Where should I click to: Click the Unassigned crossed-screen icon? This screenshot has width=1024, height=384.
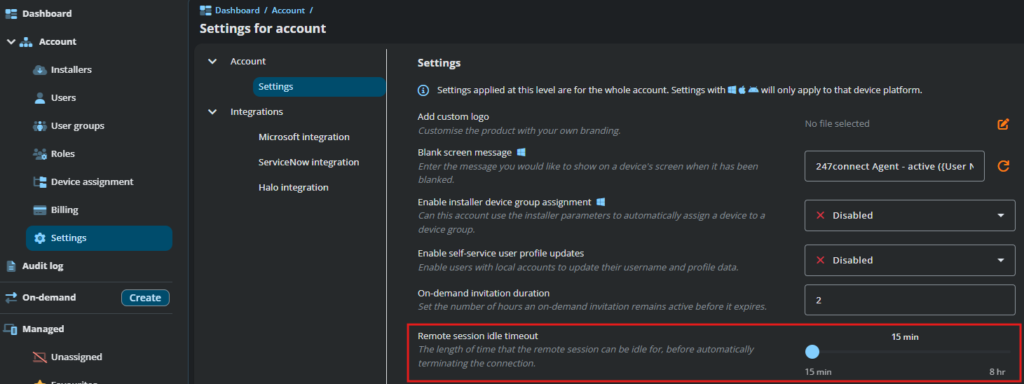pyautogui.click(x=40, y=357)
